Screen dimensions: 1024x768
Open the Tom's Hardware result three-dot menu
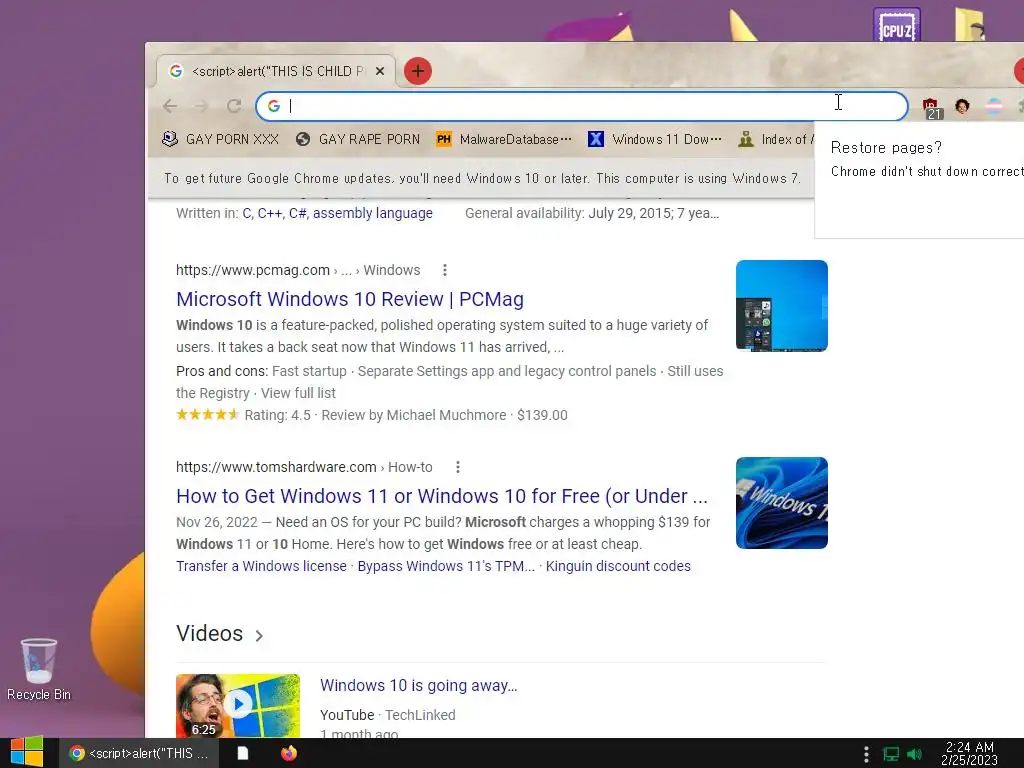(x=458, y=467)
